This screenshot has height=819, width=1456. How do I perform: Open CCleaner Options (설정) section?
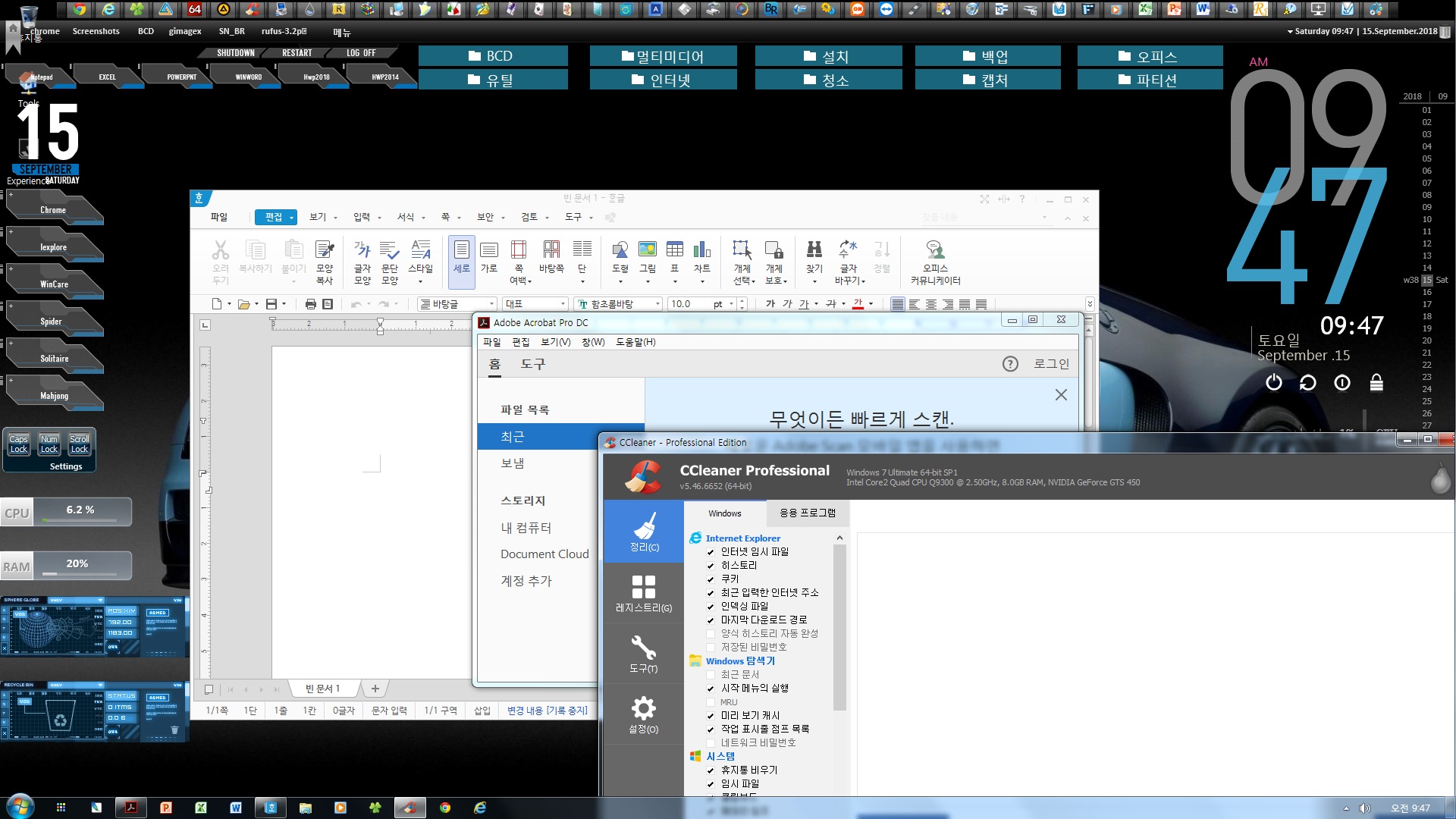pyautogui.click(x=644, y=714)
